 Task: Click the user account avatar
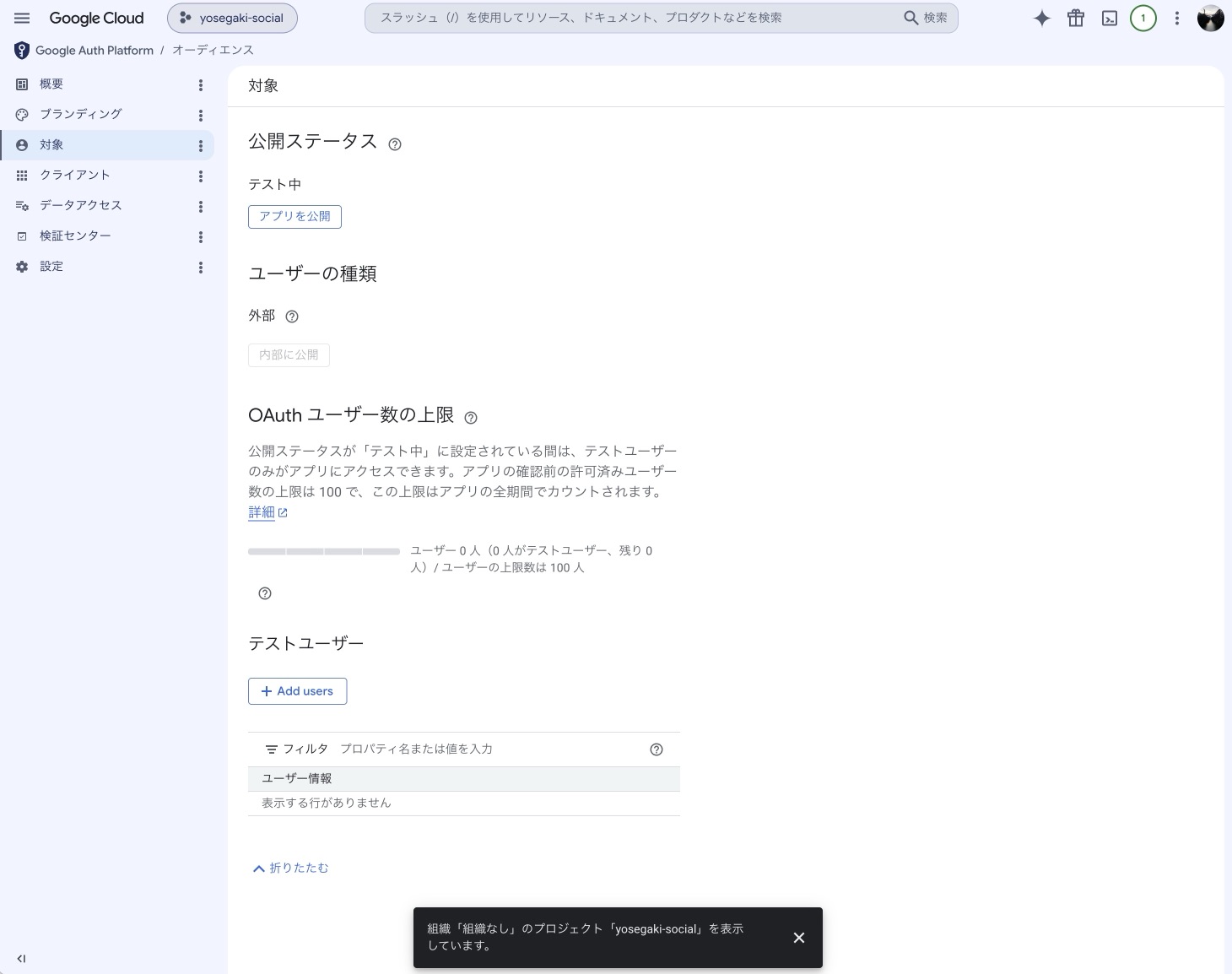click(x=1211, y=18)
